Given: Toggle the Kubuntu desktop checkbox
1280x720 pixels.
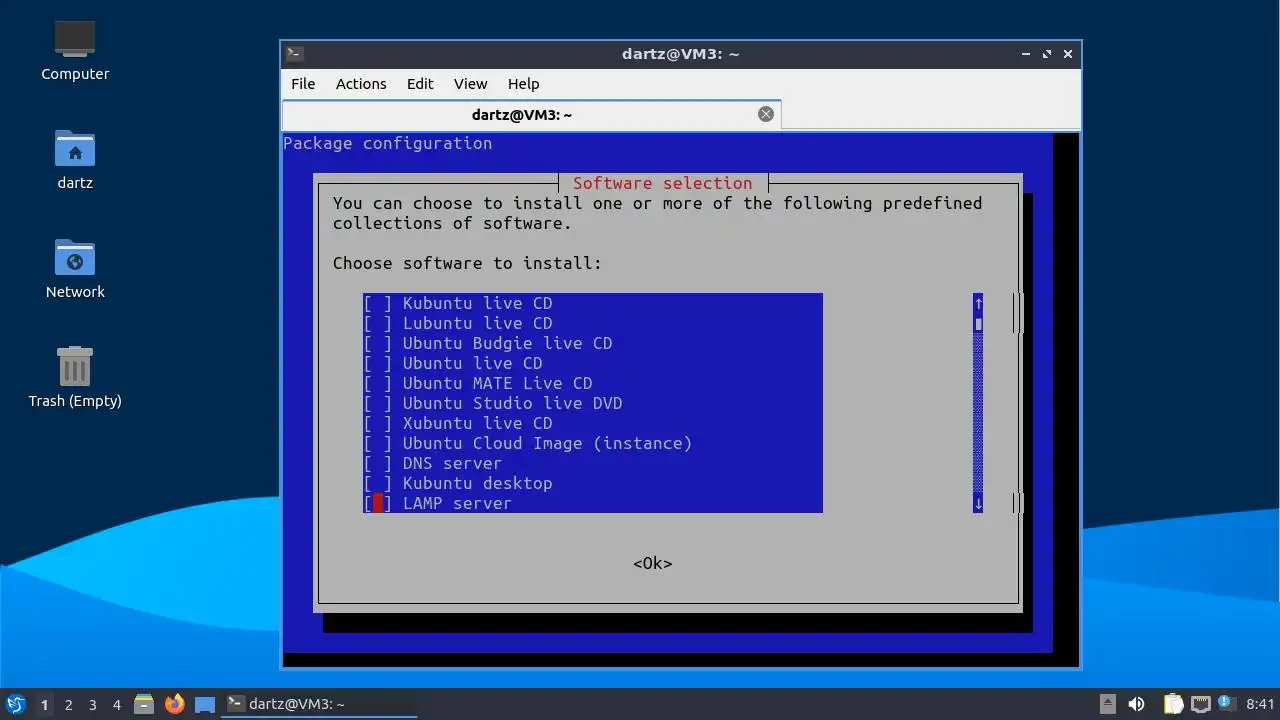Looking at the screenshot, I should (x=378, y=483).
